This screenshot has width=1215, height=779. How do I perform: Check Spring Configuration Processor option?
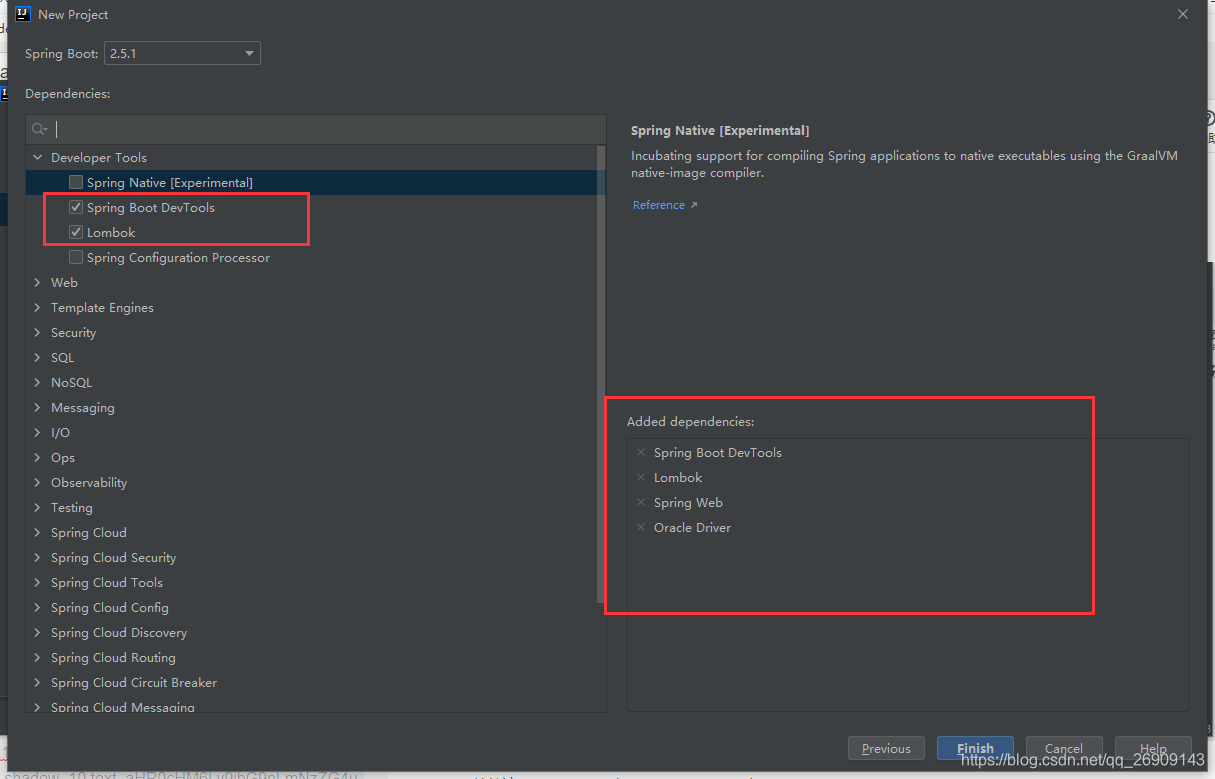tap(76, 257)
